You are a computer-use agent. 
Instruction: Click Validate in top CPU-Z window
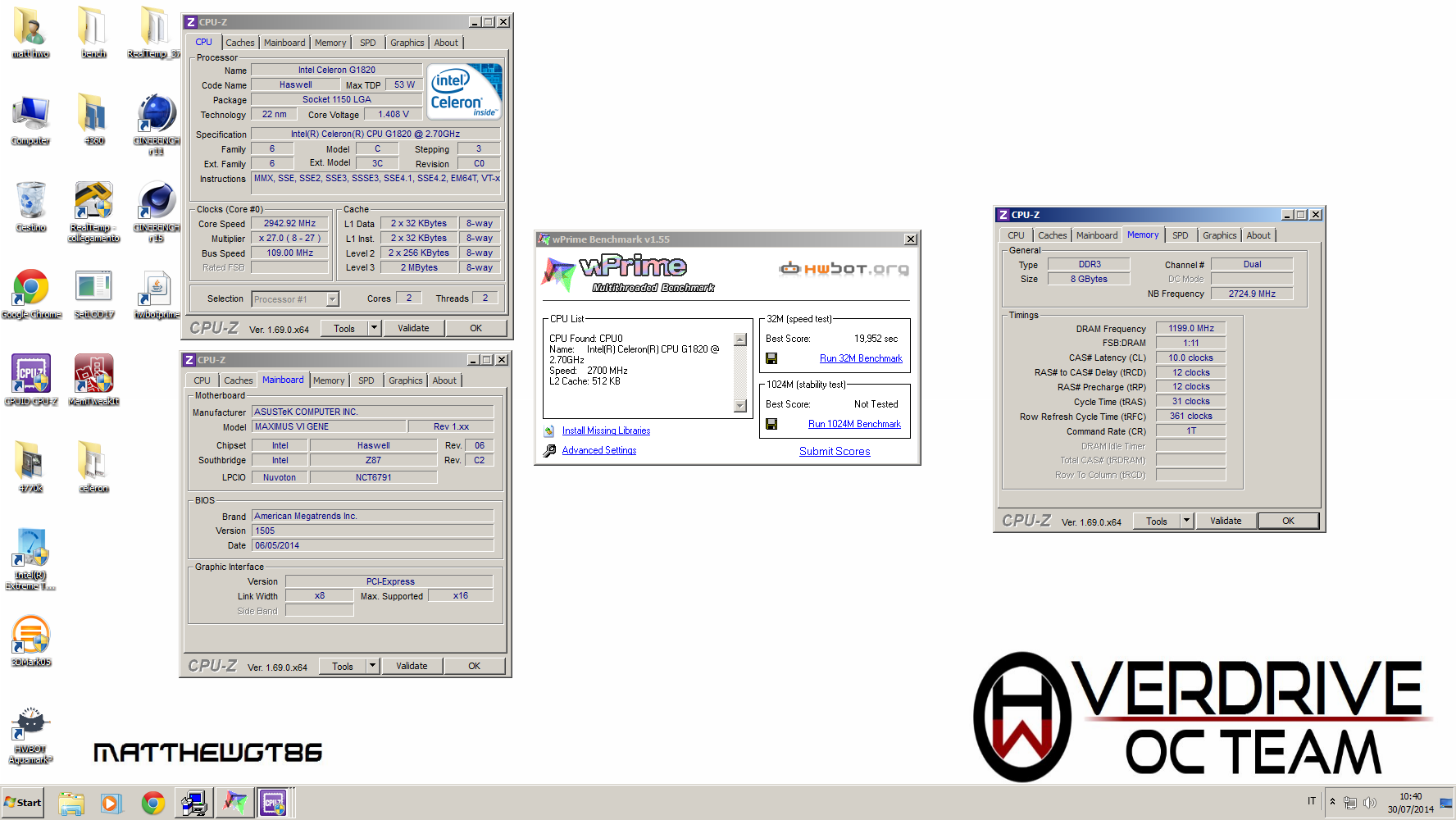tap(413, 328)
